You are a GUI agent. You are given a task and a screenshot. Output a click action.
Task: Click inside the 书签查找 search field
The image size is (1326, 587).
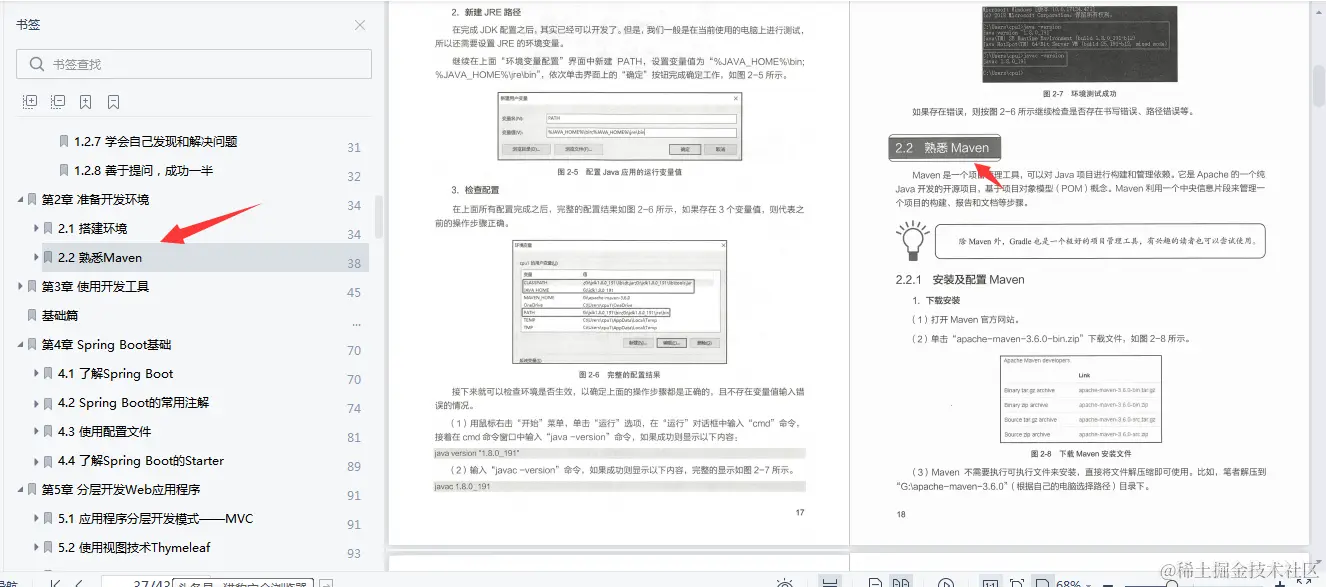pyautogui.click(x=192, y=62)
